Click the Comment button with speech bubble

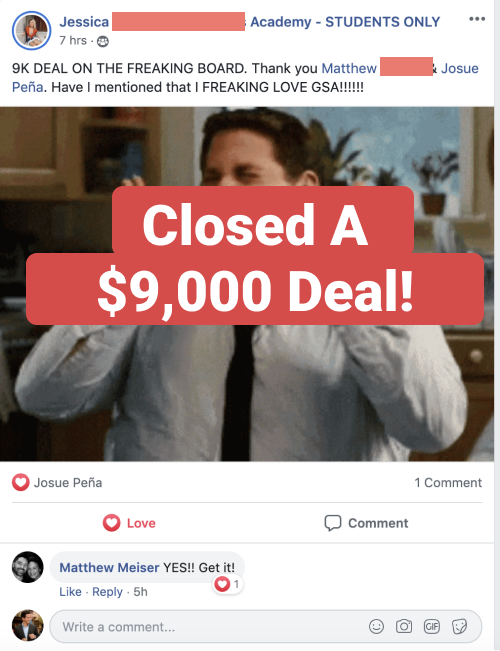pyautogui.click(x=366, y=523)
